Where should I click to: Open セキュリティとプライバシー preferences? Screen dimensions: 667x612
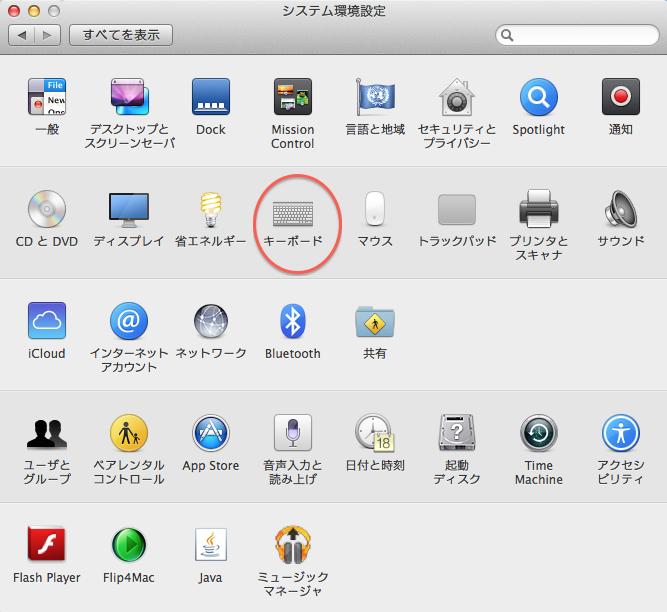(x=457, y=97)
